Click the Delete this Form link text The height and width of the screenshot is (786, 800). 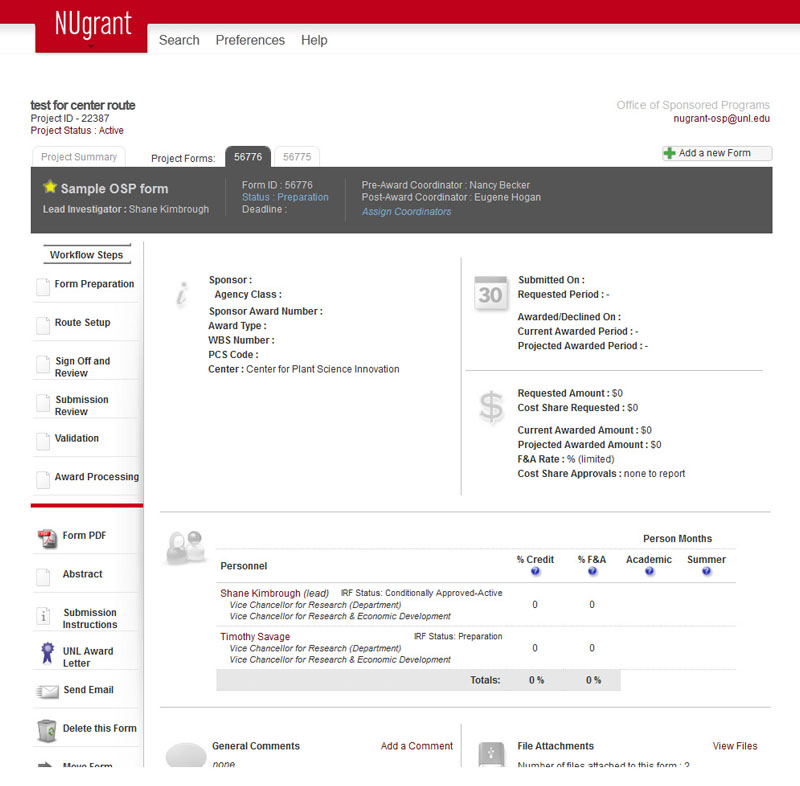tap(99, 728)
